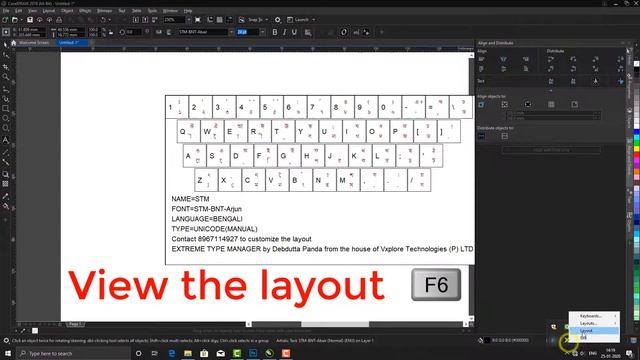The width and height of the screenshot is (640, 360).
Task: Choose Exit in the tray popup menu
Action: click(x=594, y=338)
